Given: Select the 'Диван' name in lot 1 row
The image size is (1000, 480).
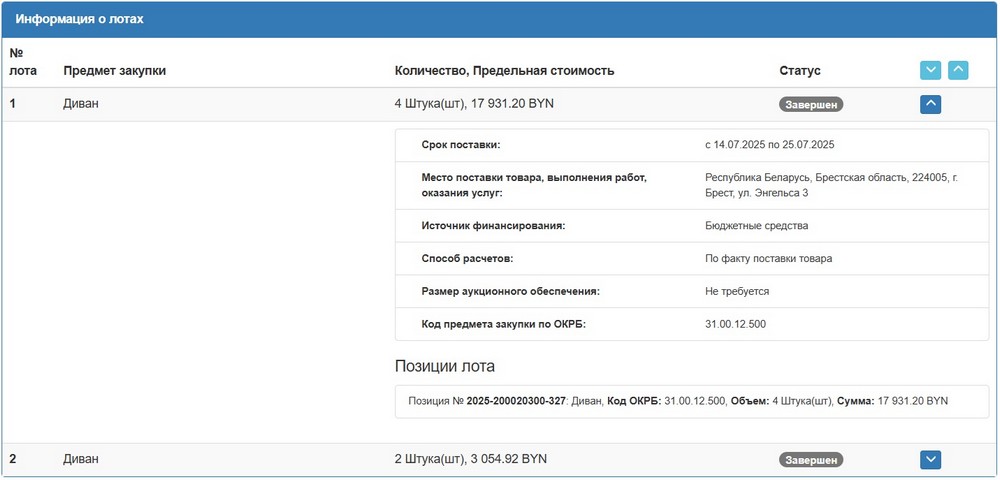Looking at the screenshot, I should pyautogui.click(x=82, y=103).
